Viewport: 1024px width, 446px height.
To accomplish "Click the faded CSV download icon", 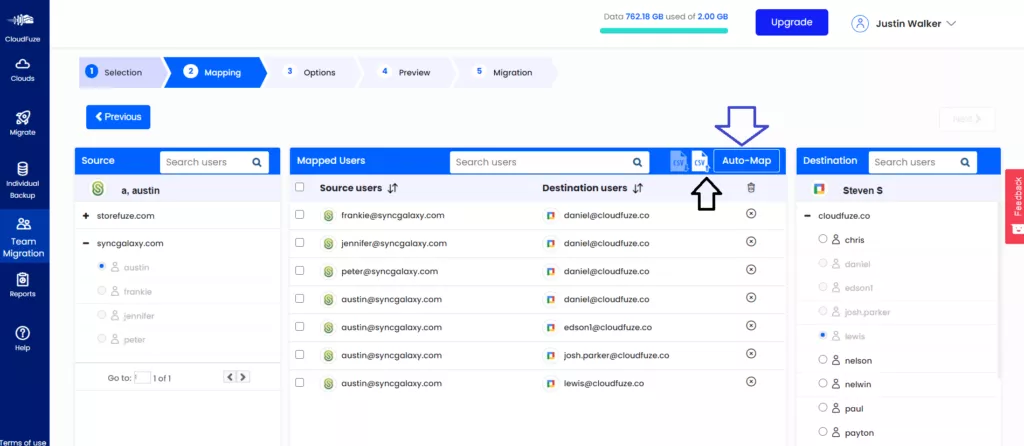I will (679, 161).
